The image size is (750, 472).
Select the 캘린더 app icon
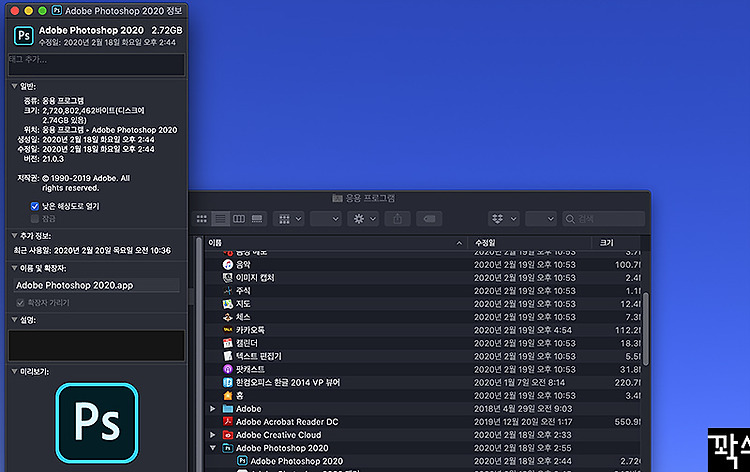(228, 343)
